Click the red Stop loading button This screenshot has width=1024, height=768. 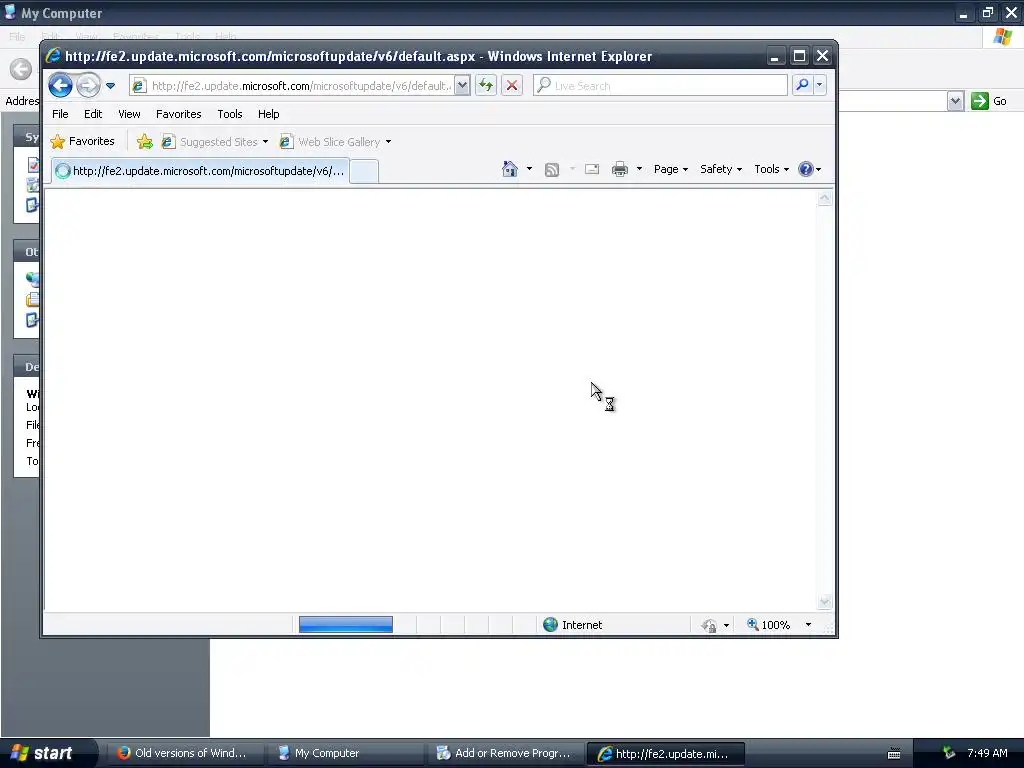(x=512, y=86)
